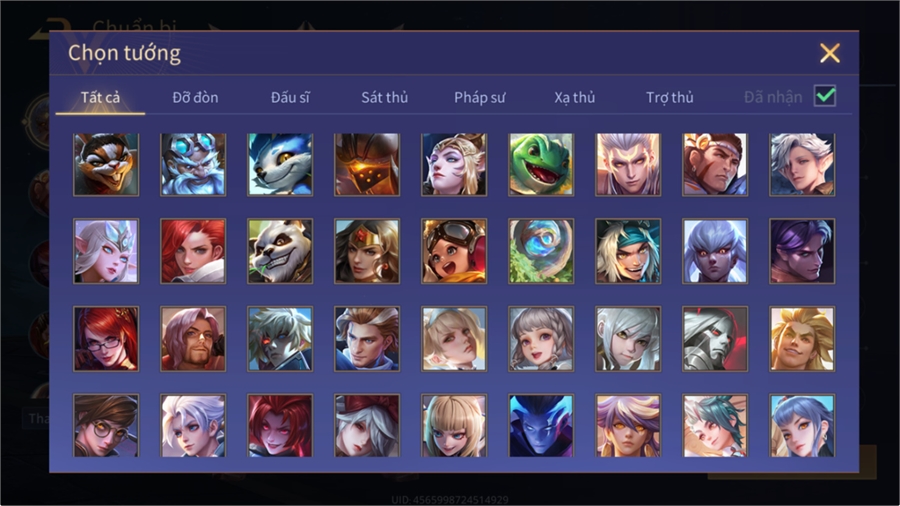Choose the girl hero with aviator goggles

pyautogui.click(x=454, y=251)
